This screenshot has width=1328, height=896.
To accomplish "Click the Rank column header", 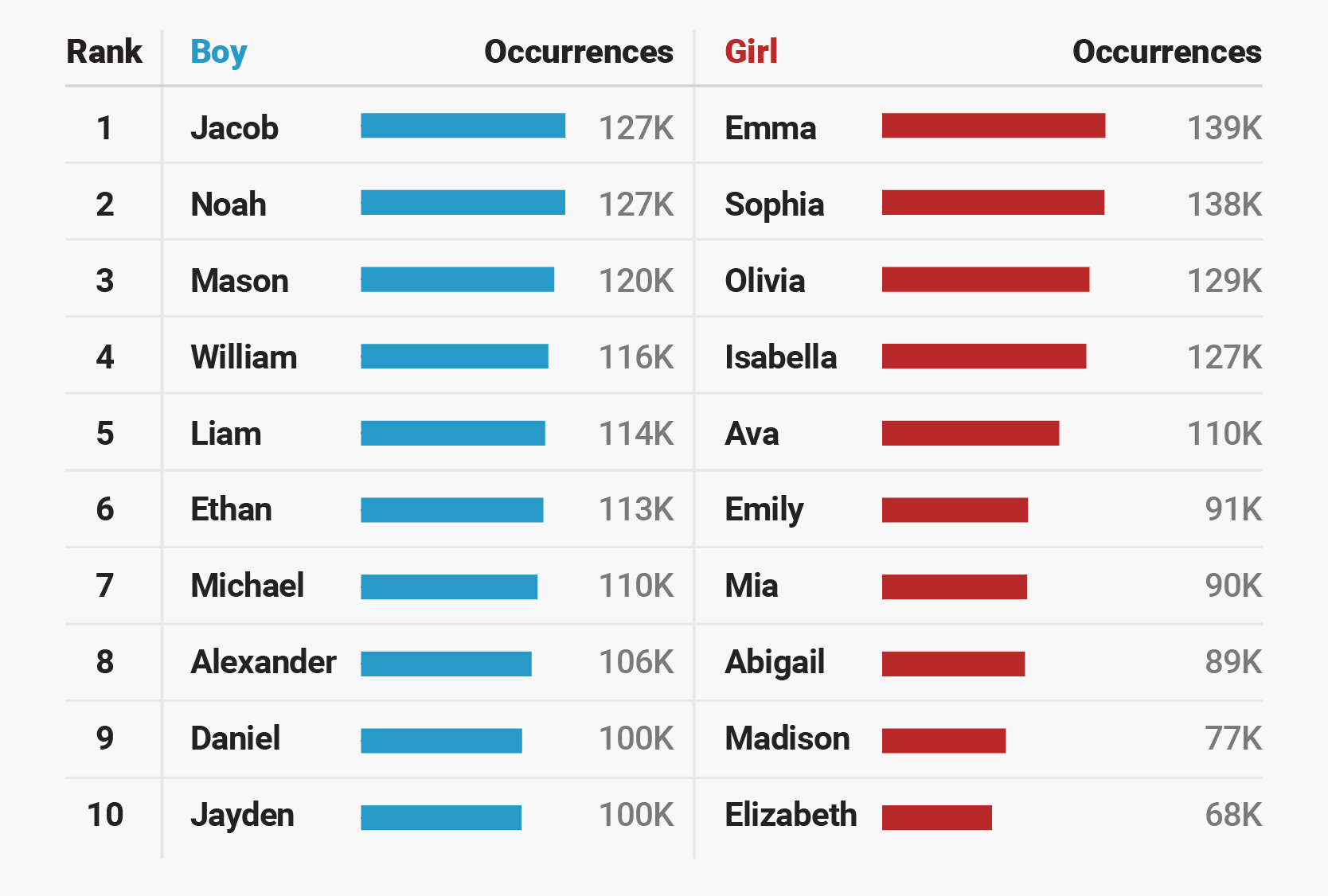I will pos(104,53).
